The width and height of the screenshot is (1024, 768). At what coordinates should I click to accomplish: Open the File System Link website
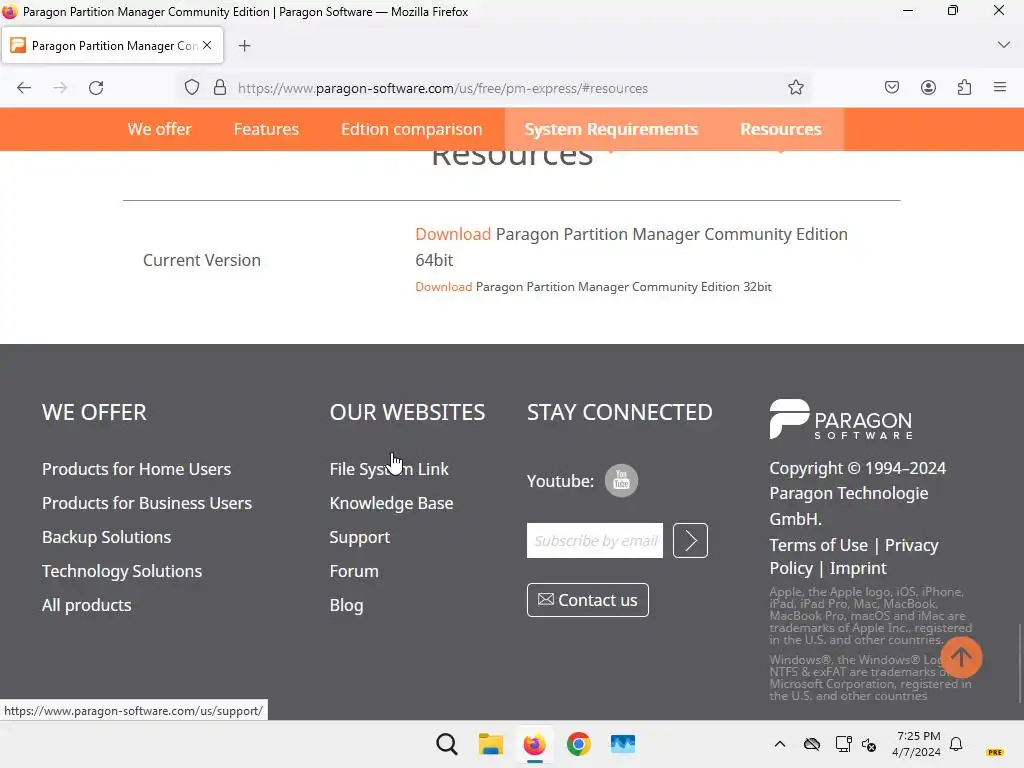tap(389, 469)
